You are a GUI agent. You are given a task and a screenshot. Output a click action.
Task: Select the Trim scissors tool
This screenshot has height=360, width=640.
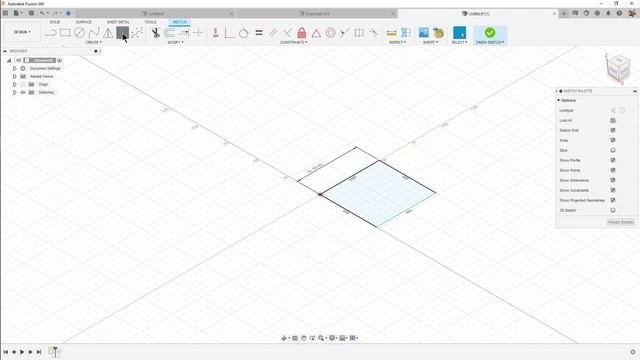pyautogui.click(x=156, y=33)
